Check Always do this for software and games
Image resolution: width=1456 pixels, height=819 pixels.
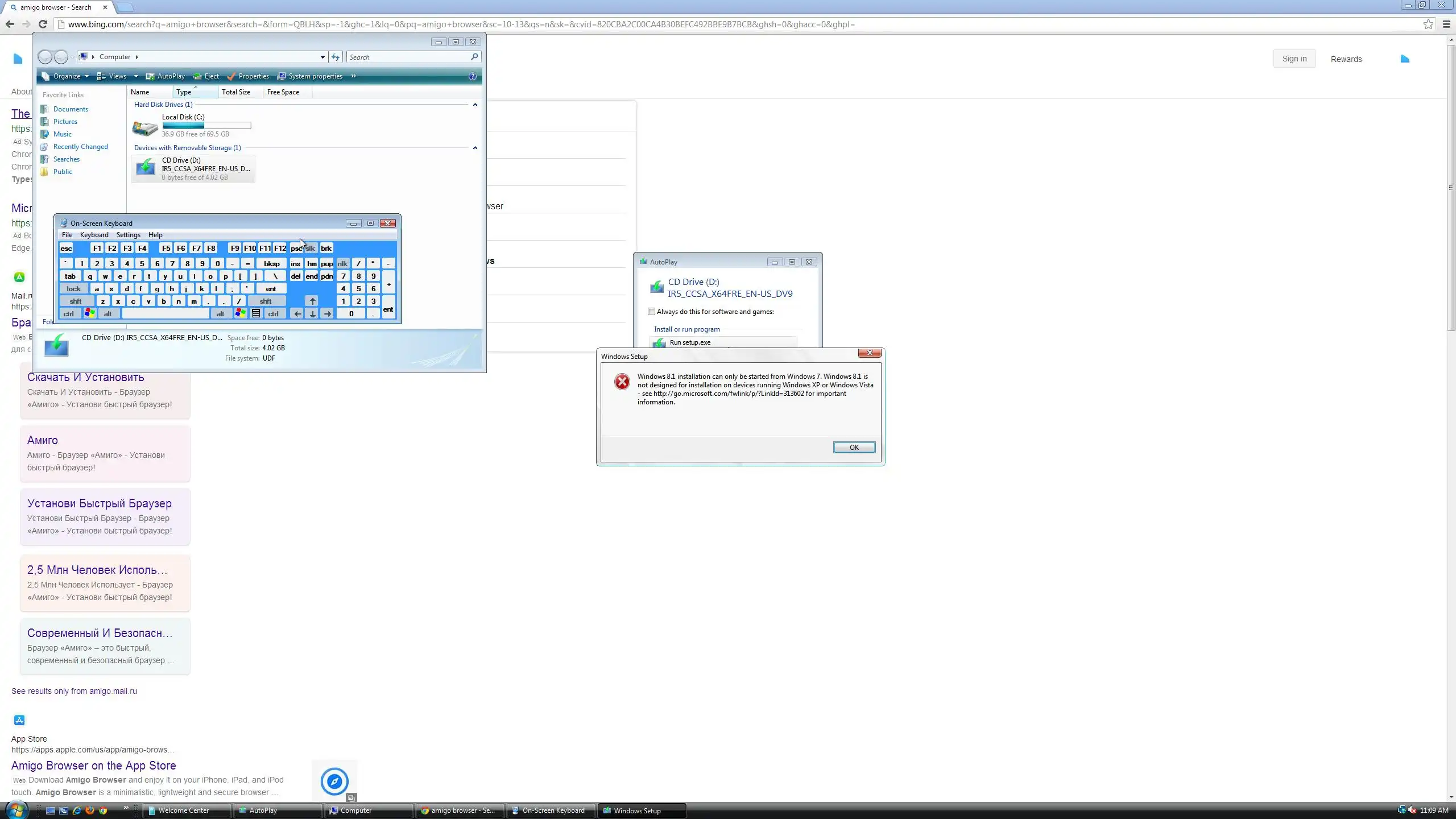click(x=652, y=312)
